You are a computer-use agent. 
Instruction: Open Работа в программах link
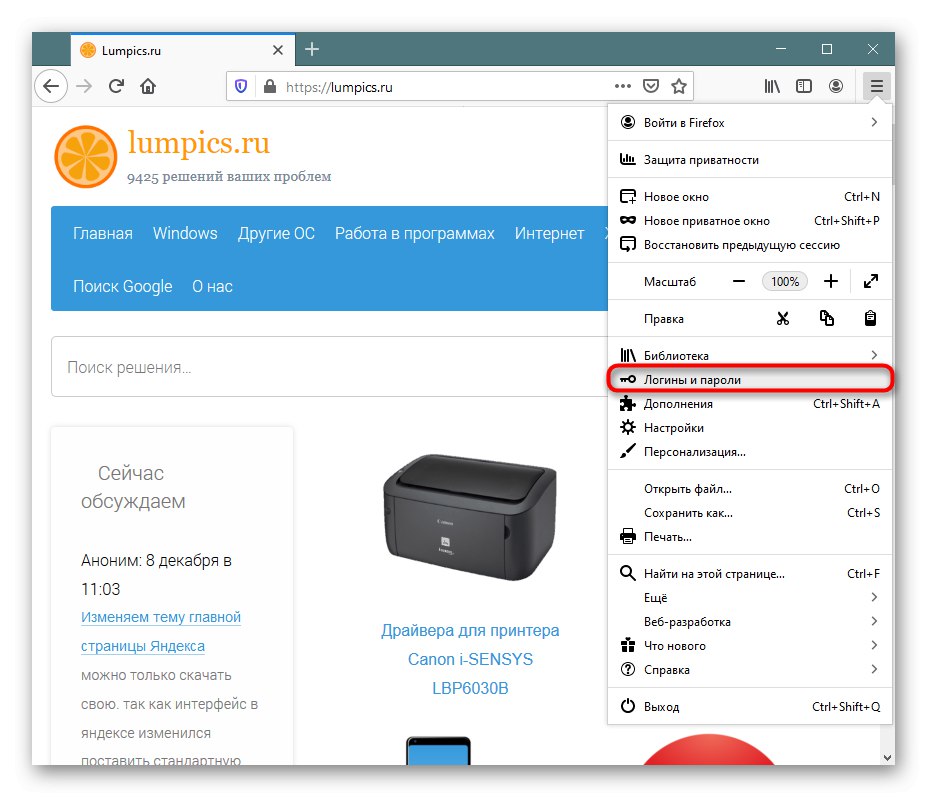tap(414, 234)
